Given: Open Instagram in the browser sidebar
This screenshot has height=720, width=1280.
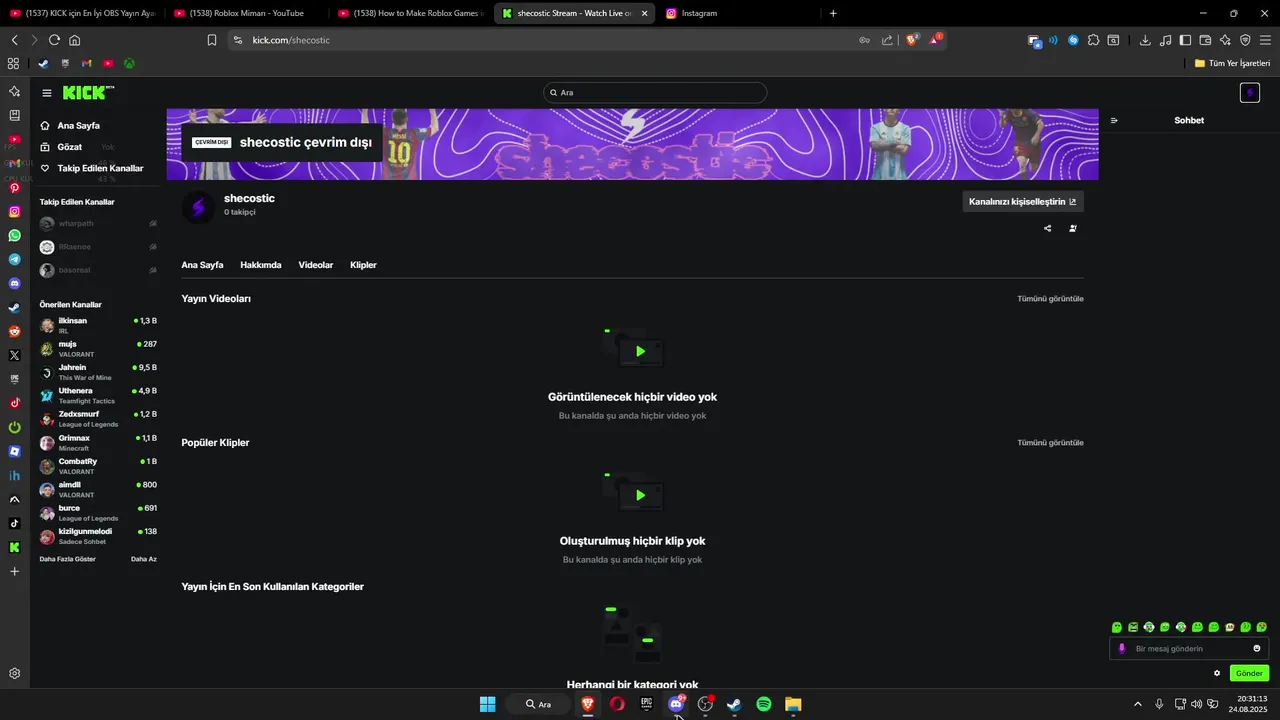Looking at the screenshot, I should 14,212.
